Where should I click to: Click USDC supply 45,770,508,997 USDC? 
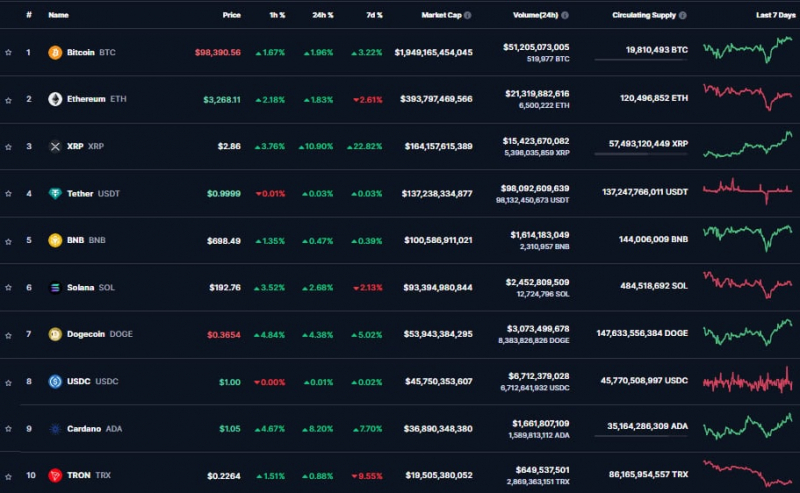(644, 381)
